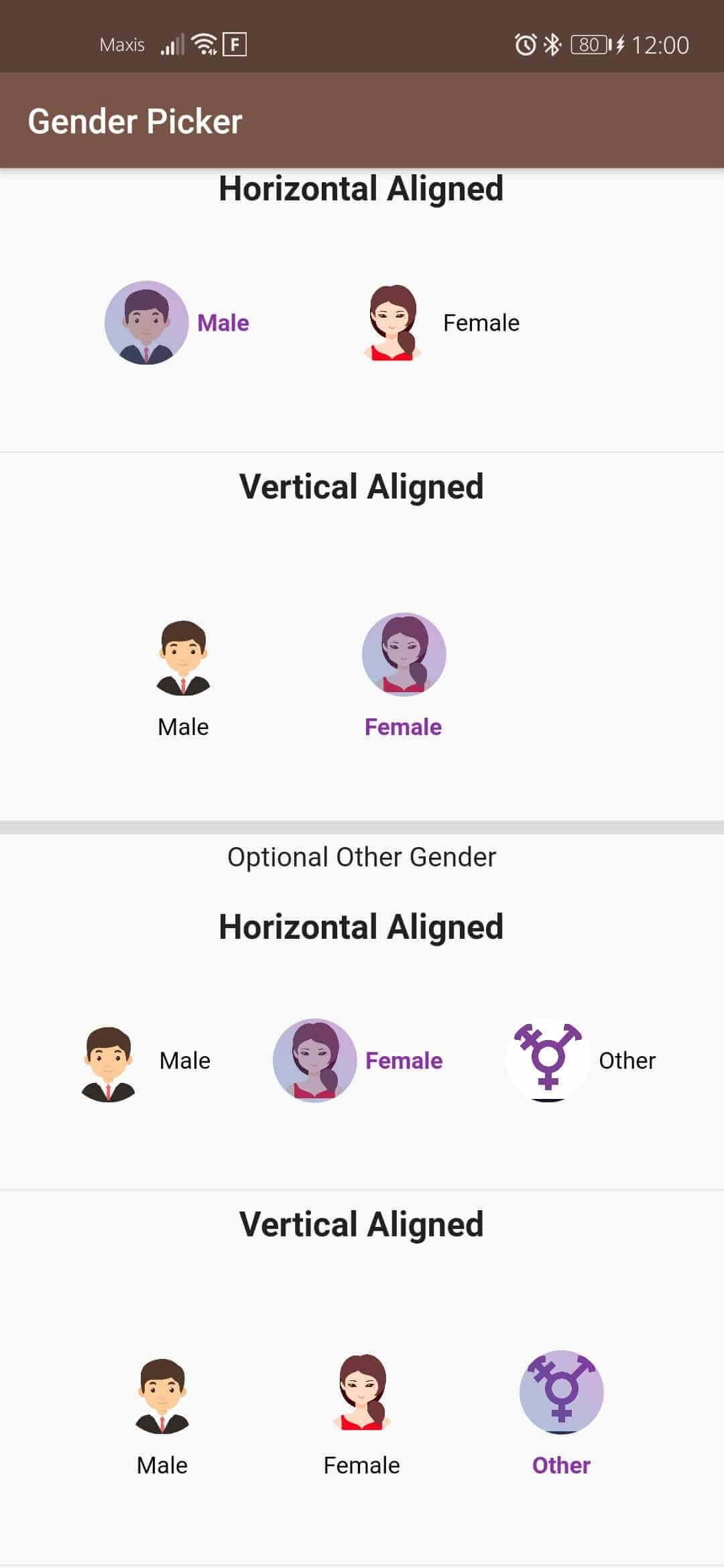This screenshot has height=1568, width=724.
Task: Choose the Male avatar in first vertical picker
Action: (x=183, y=657)
